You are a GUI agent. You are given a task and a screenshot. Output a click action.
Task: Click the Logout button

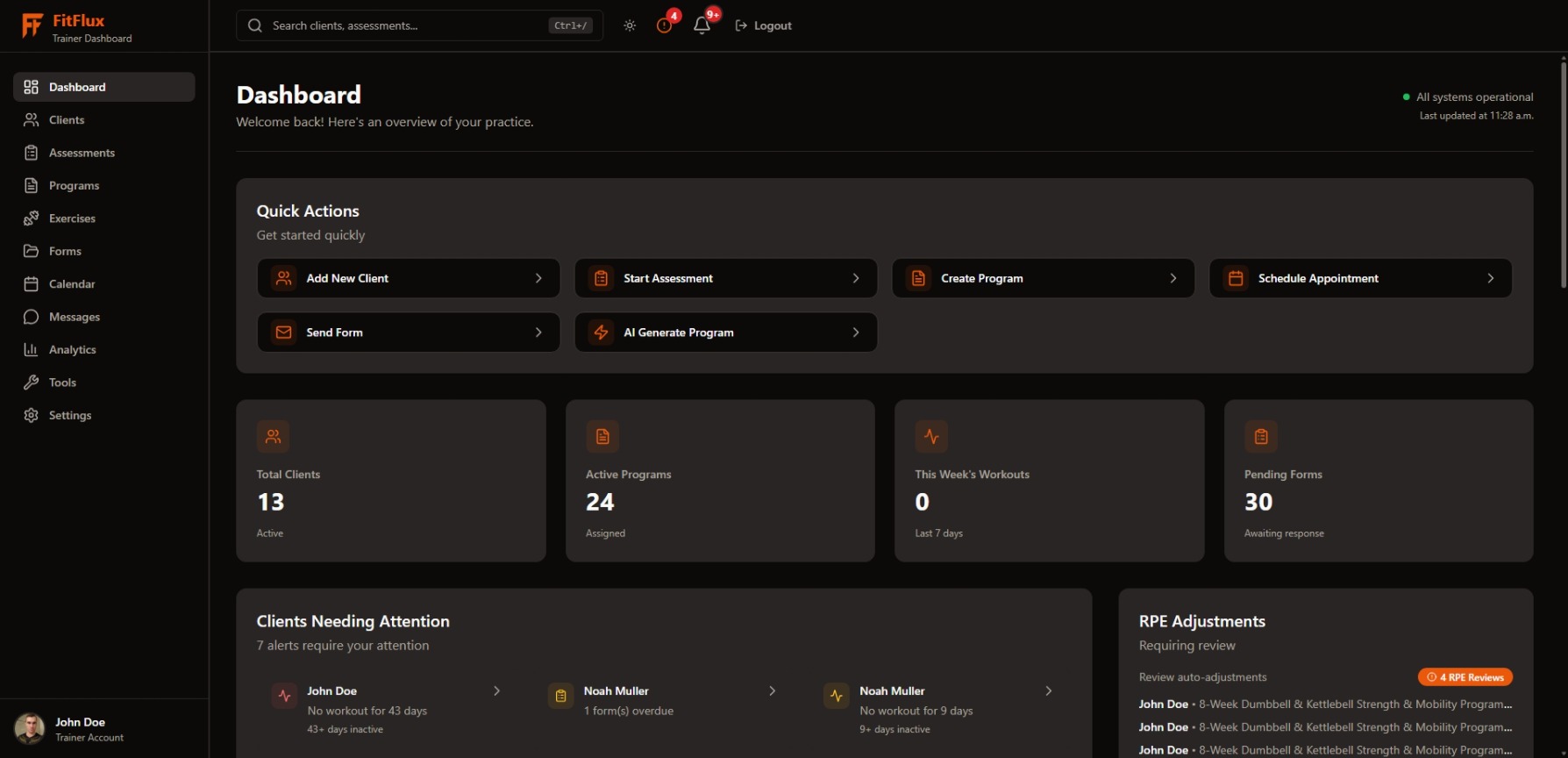pyautogui.click(x=763, y=25)
